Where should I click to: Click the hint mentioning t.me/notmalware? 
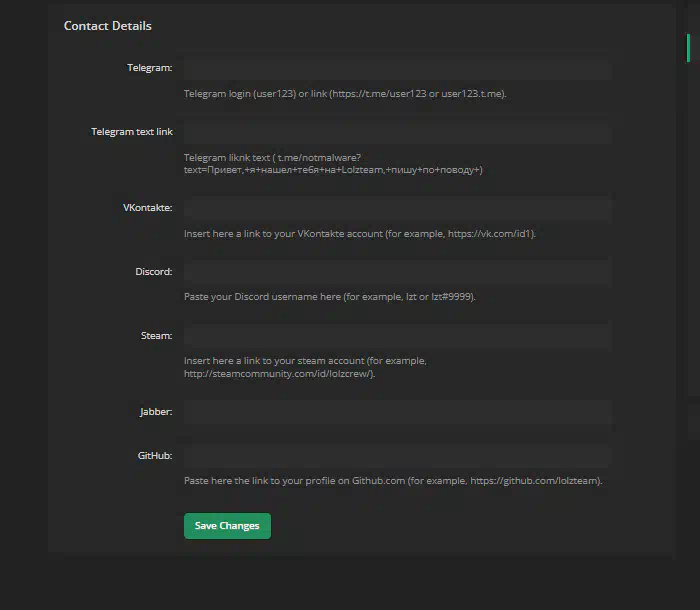click(333, 164)
